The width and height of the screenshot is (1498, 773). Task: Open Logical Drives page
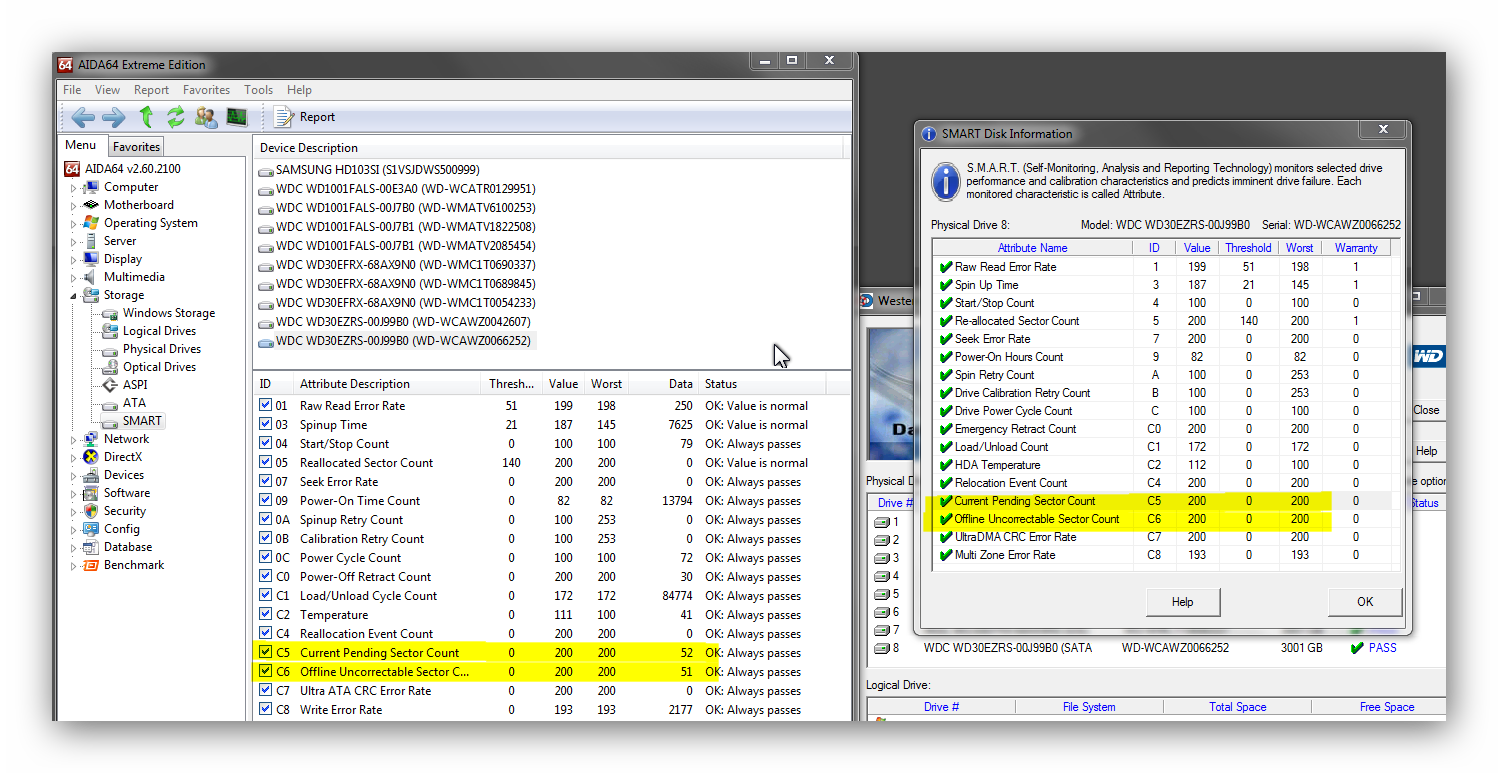tap(159, 331)
